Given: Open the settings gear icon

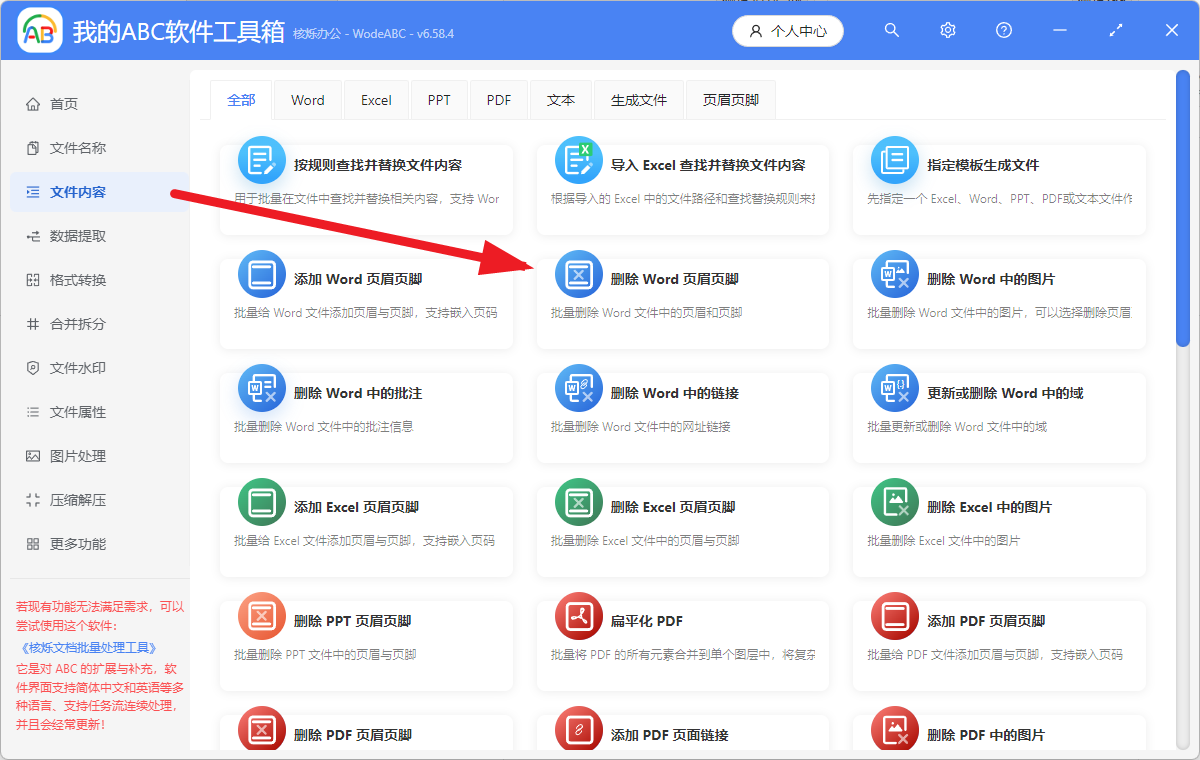Looking at the screenshot, I should tap(947, 30).
